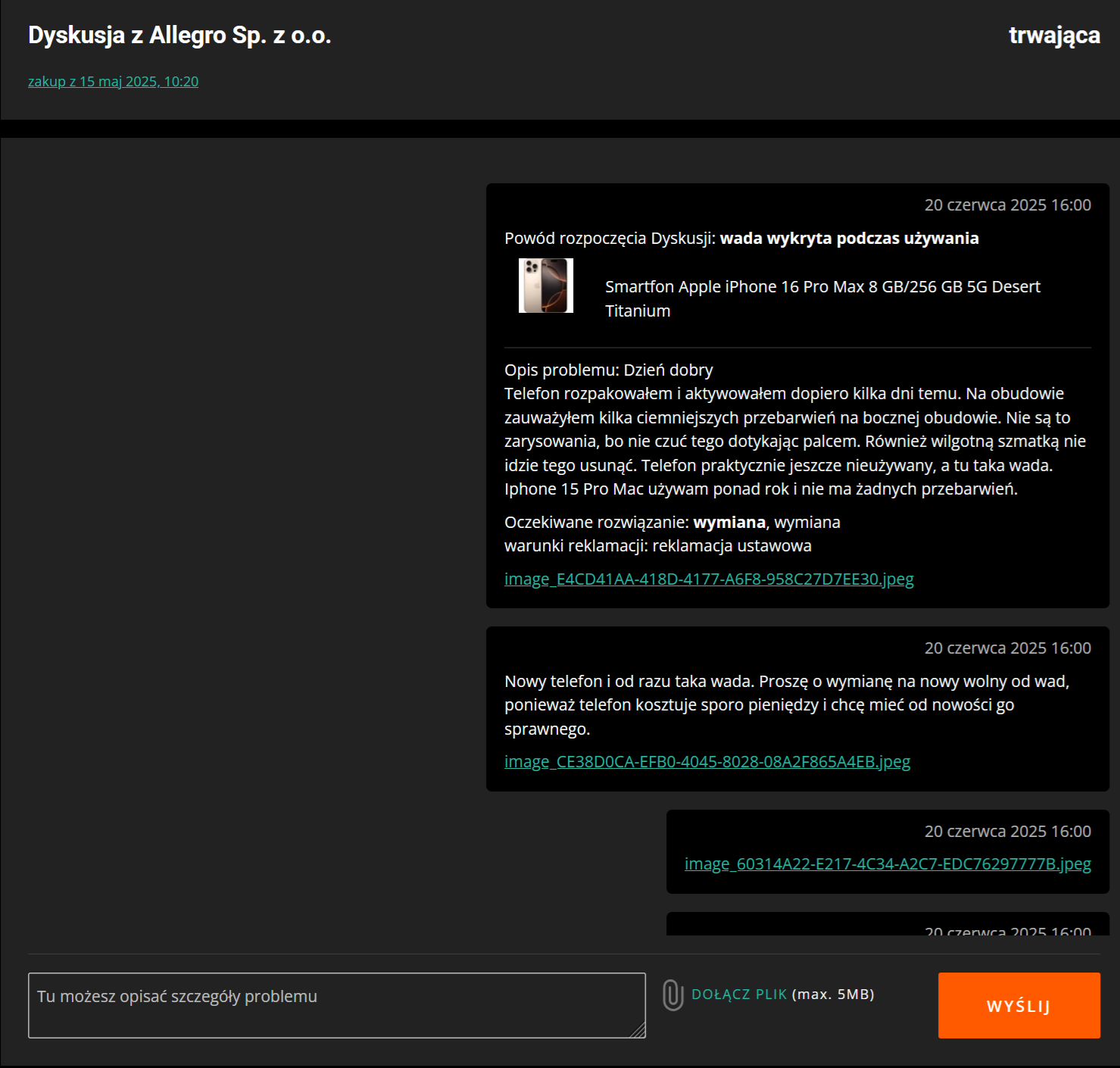The height and width of the screenshot is (1068, 1120).
Task: Open attachment image_60314A22 jpeg link
Action: (x=888, y=864)
